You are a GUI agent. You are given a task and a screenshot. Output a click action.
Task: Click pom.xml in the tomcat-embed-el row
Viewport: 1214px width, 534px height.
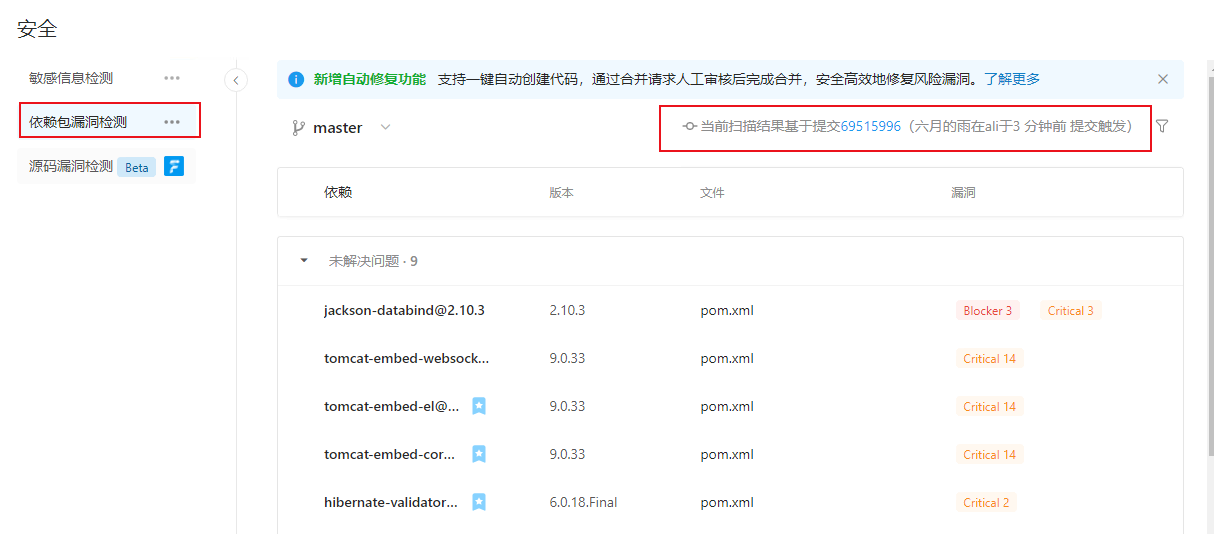click(x=727, y=406)
